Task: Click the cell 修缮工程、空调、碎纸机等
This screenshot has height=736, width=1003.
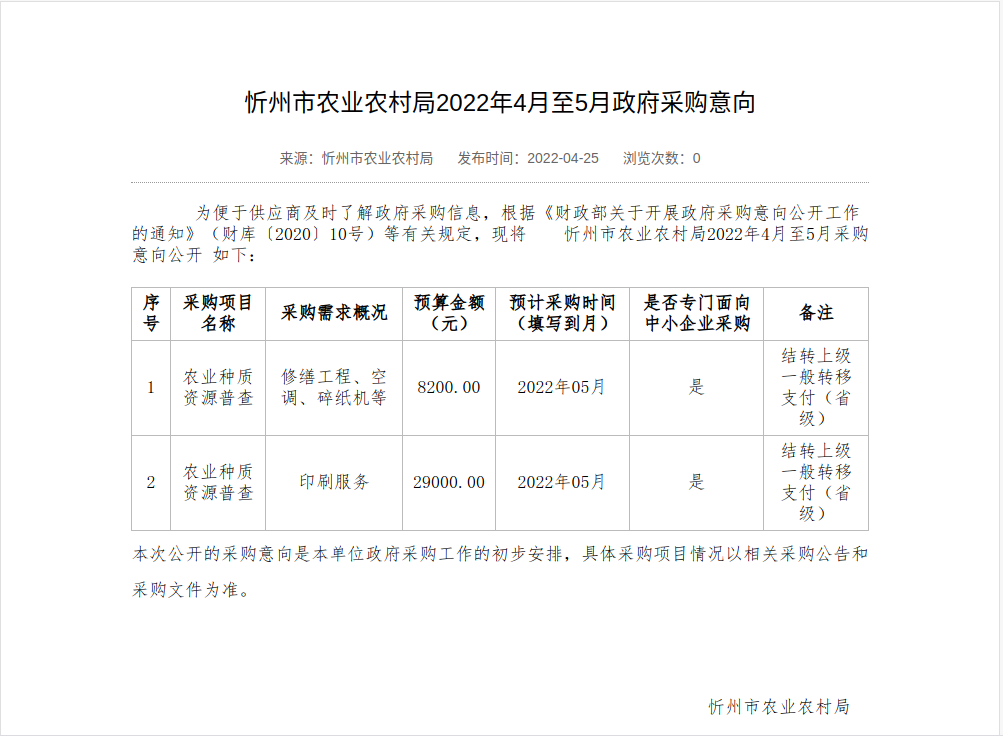Action: 334,388
